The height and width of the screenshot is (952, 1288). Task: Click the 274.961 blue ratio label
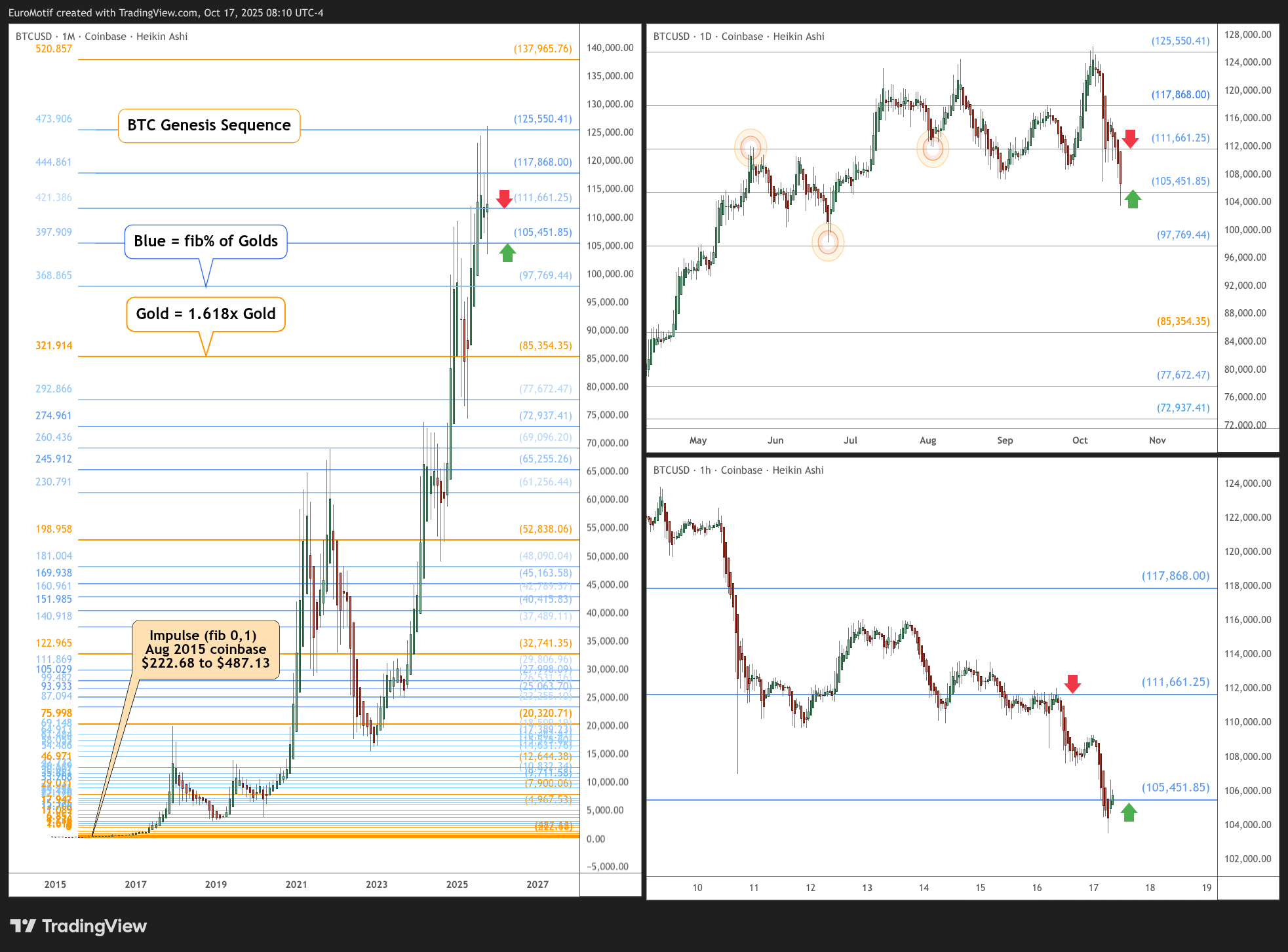pyautogui.click(x=54, y=415)
